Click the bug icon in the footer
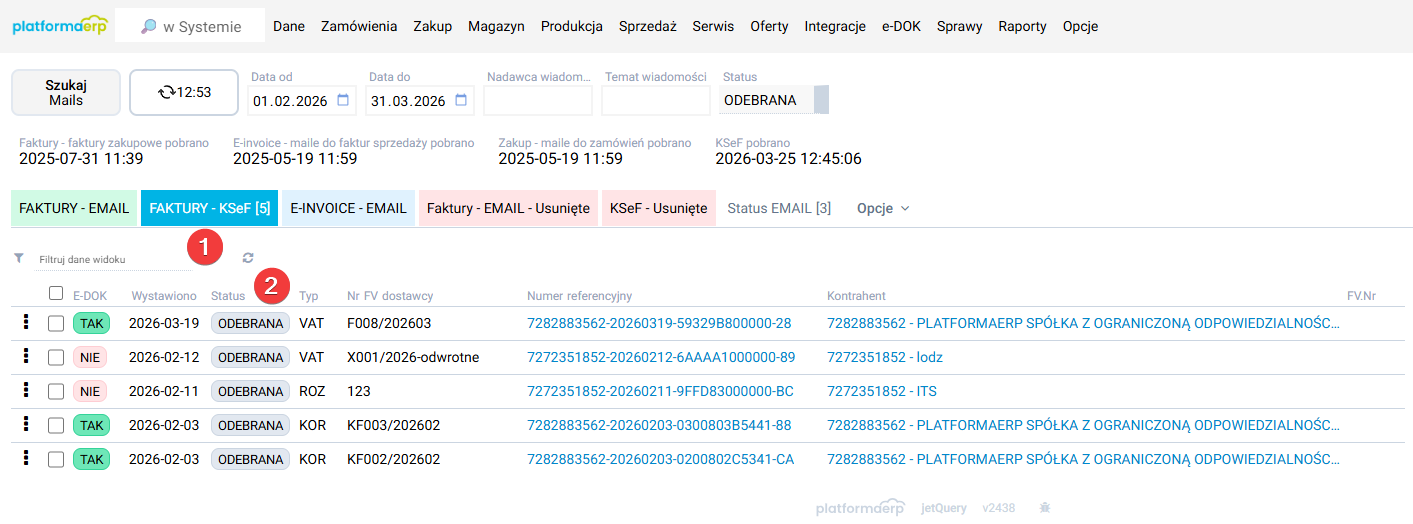1413x524 pixels. tap(1045, 508)
